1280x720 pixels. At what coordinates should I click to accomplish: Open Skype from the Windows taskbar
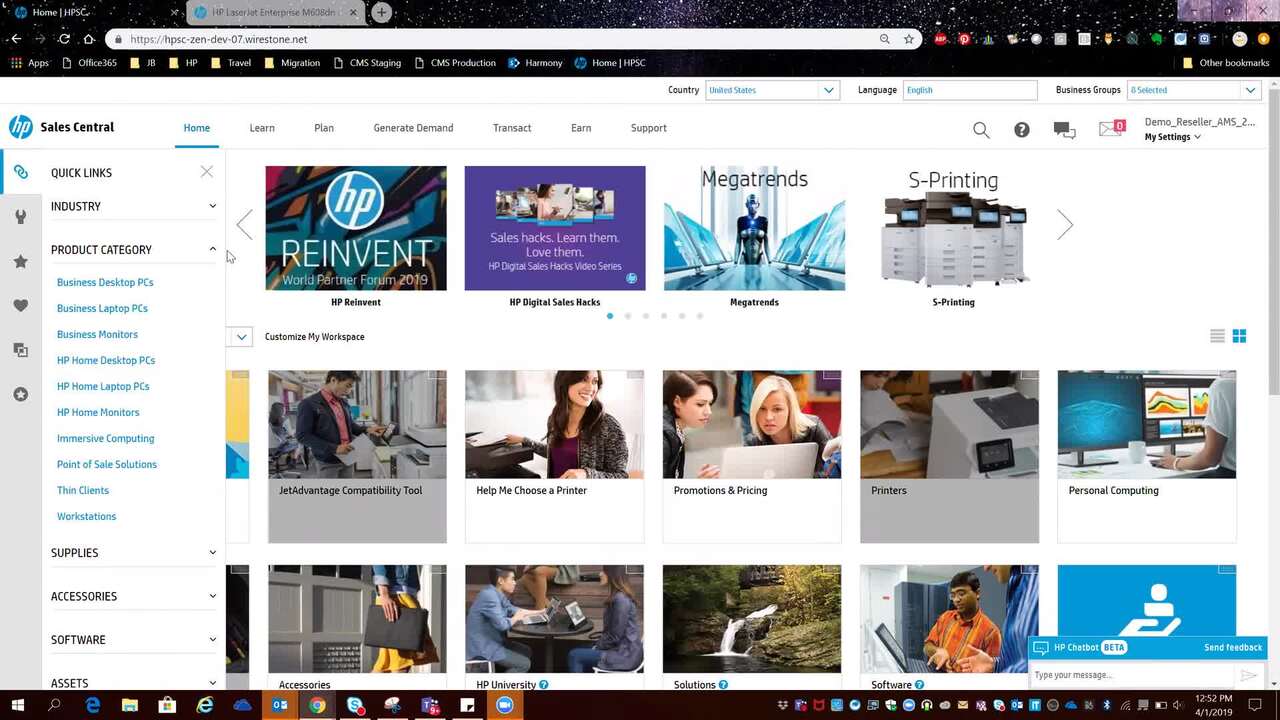click(355, 705)
